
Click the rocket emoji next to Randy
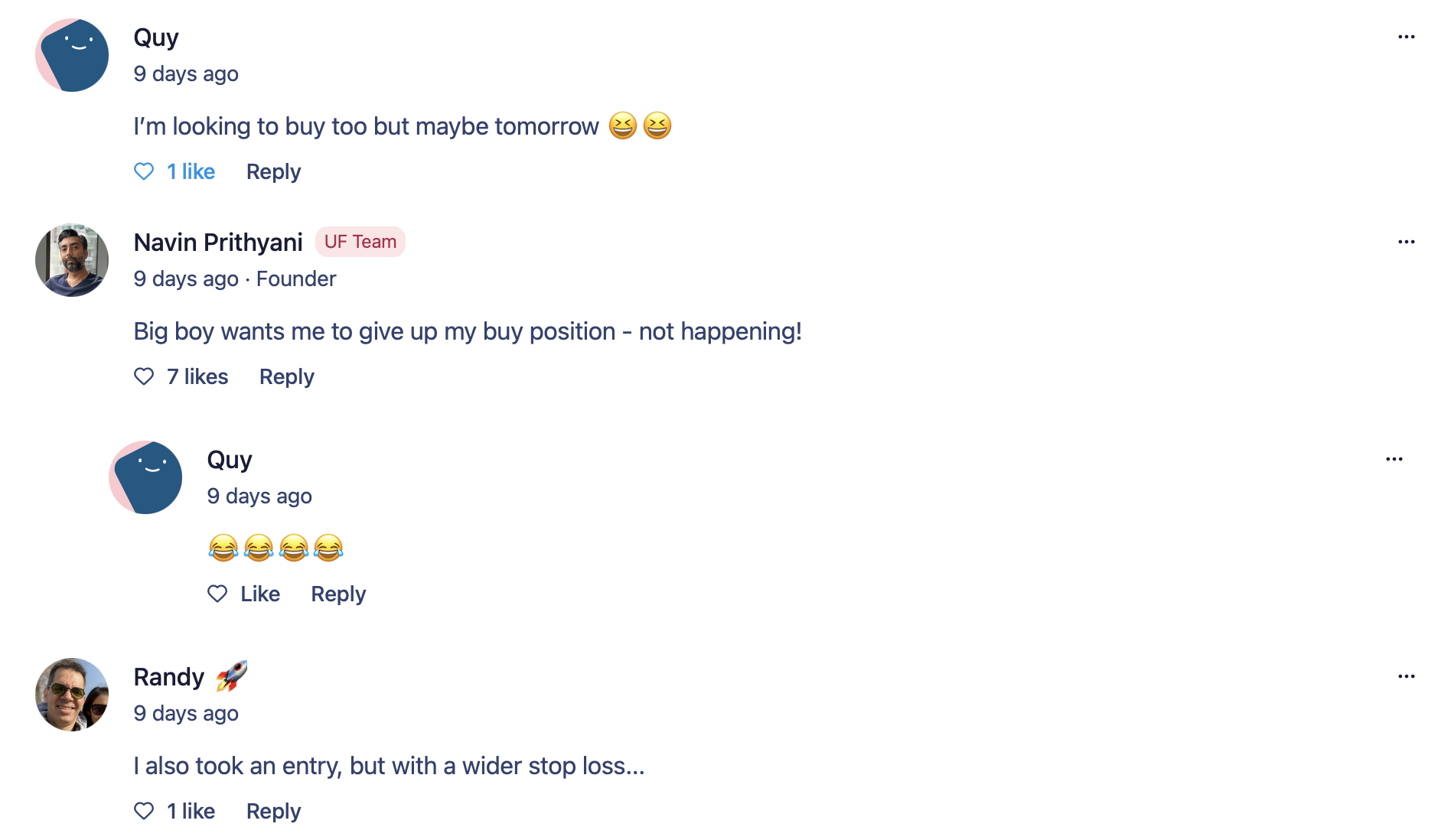click(x=231, y=676)
